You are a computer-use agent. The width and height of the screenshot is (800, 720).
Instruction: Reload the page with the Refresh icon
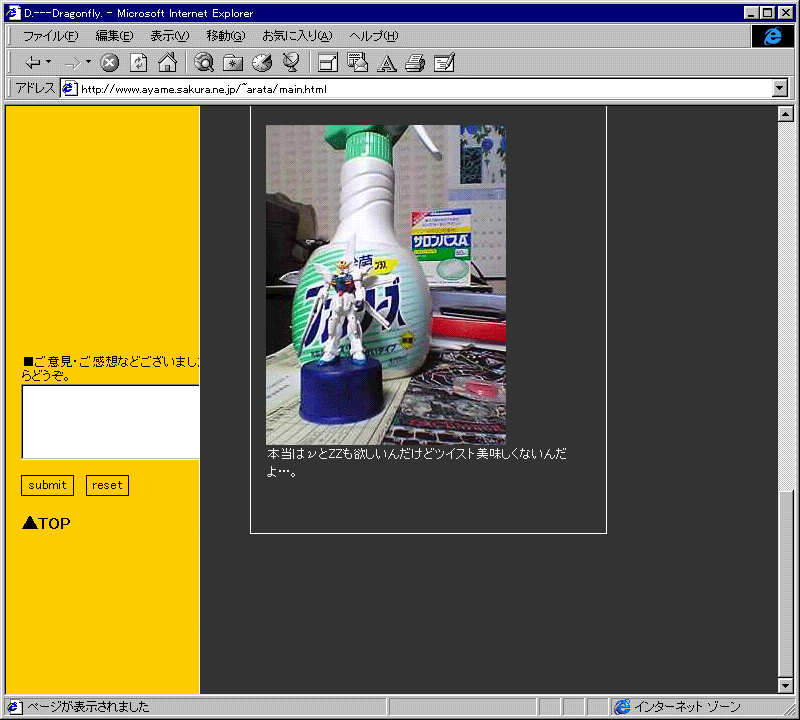click(x=138, y=63)
